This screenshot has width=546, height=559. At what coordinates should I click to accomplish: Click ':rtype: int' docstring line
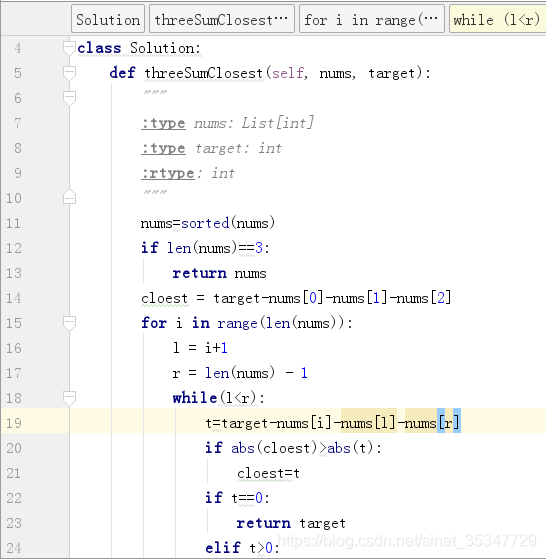pyautogui.click(x=188, y=173)
